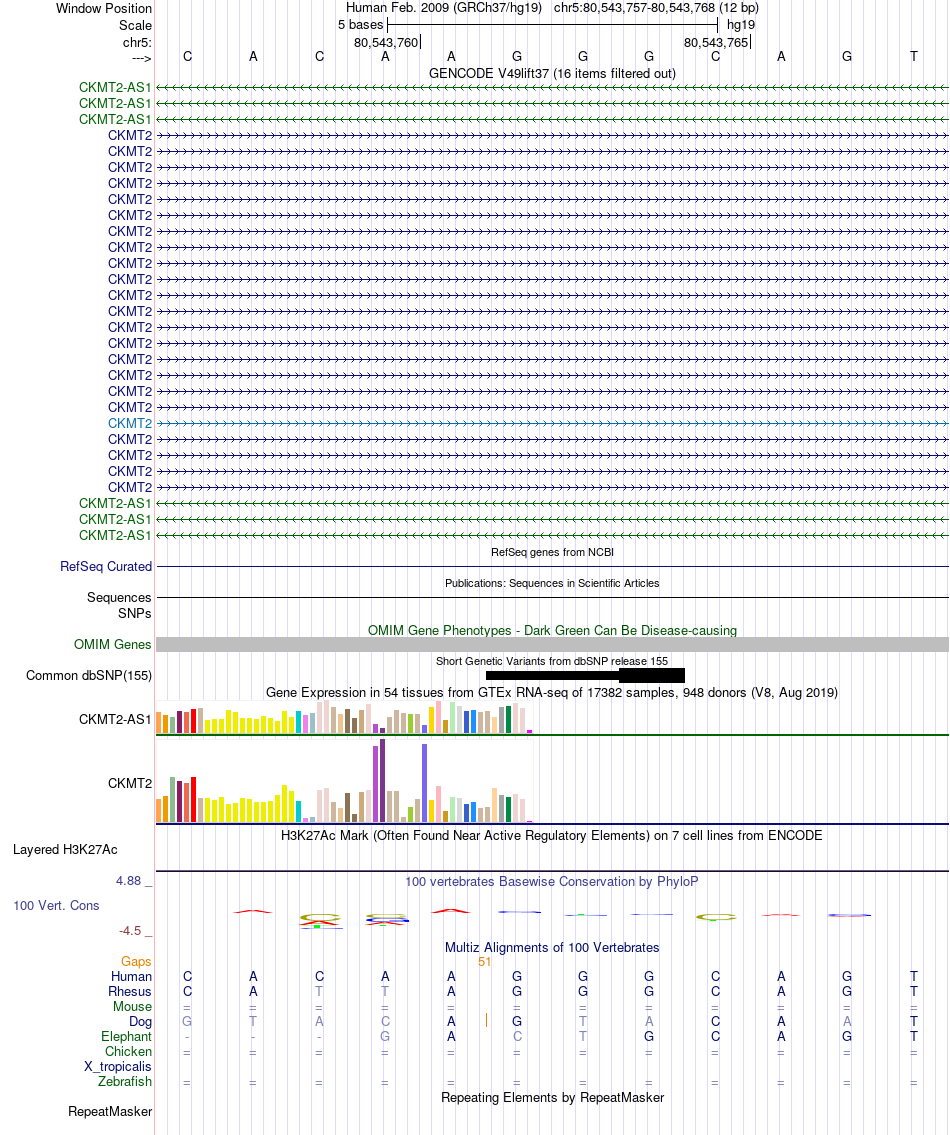Click the Sequences track label

(x=119, y=598)
